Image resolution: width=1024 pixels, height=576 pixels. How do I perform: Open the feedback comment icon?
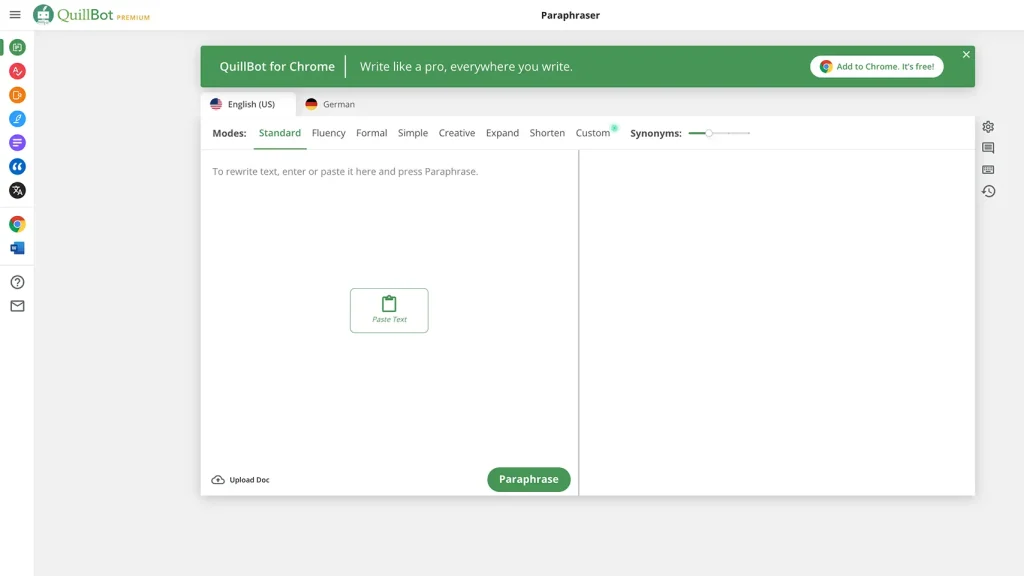[988, 148]
